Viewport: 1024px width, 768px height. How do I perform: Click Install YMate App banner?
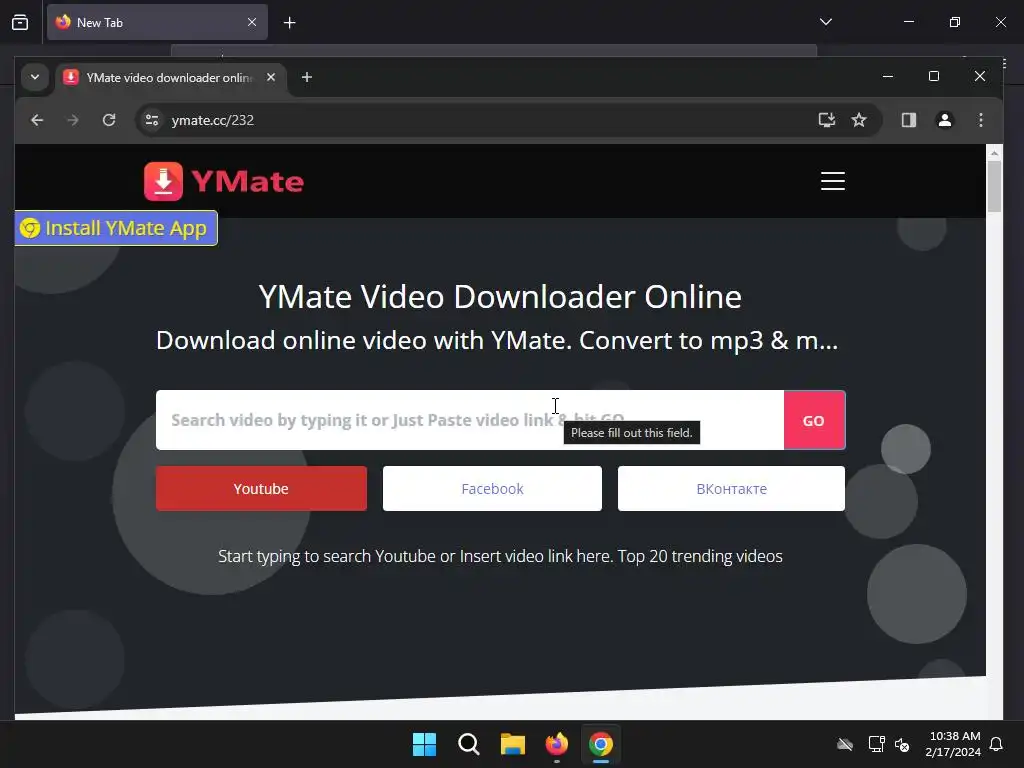click(x=116, y=228)
